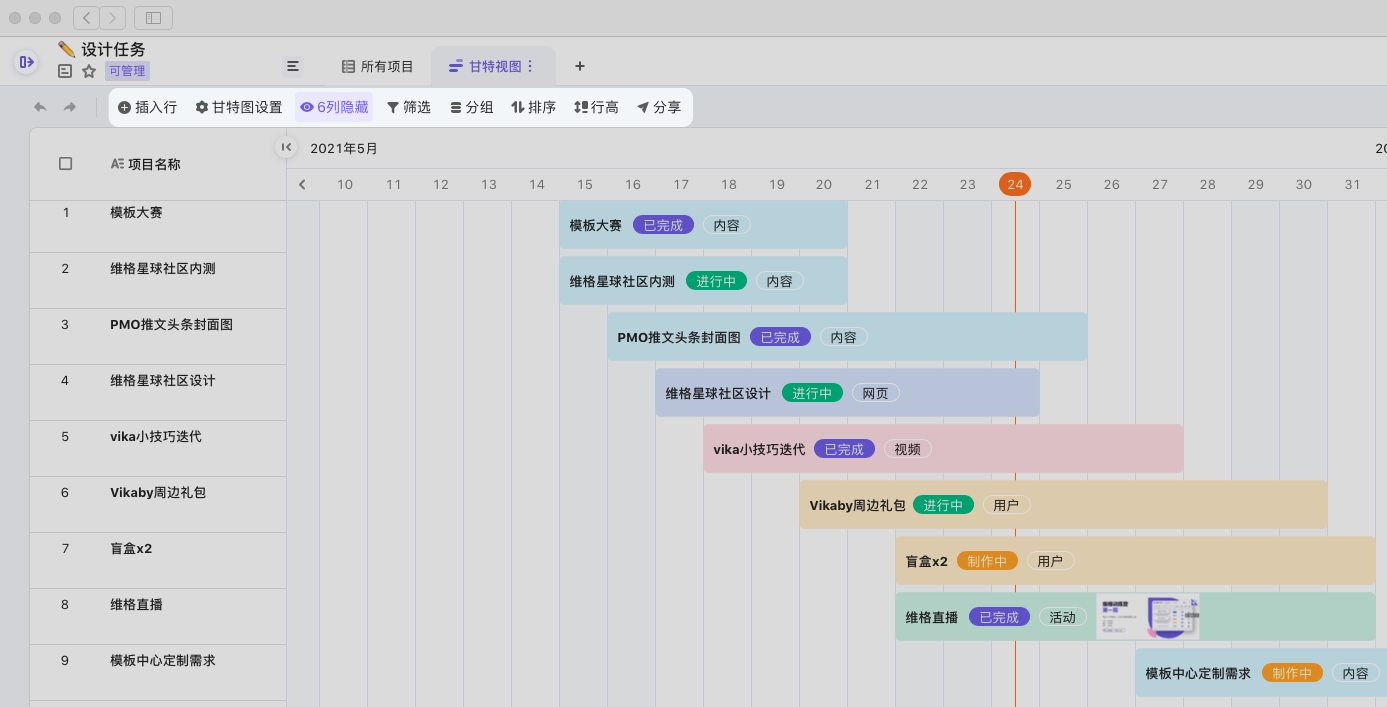Click date 15 in timeline header
1387x707 pixels.
(x=585, y=184)
